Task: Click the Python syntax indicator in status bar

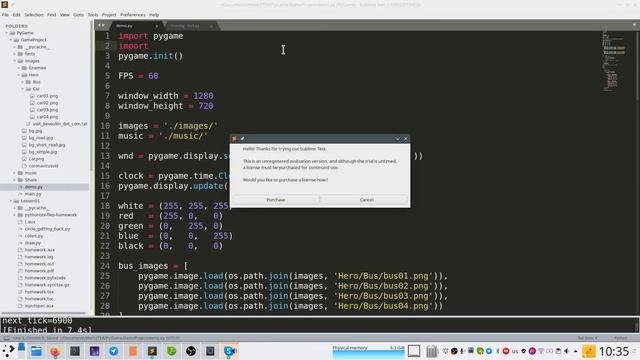Action: [620, 338]
